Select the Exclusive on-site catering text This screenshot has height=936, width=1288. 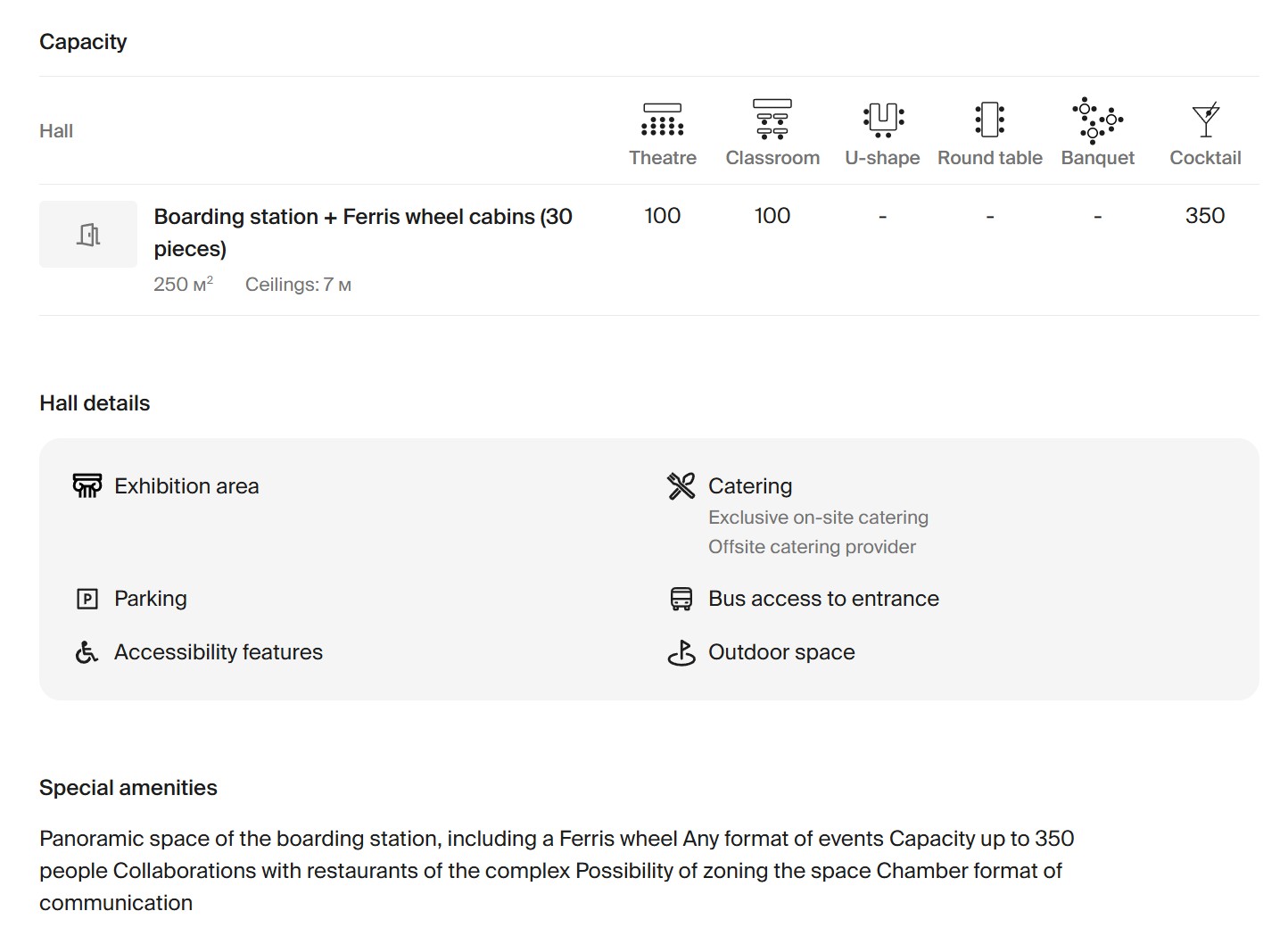[818, 518]
